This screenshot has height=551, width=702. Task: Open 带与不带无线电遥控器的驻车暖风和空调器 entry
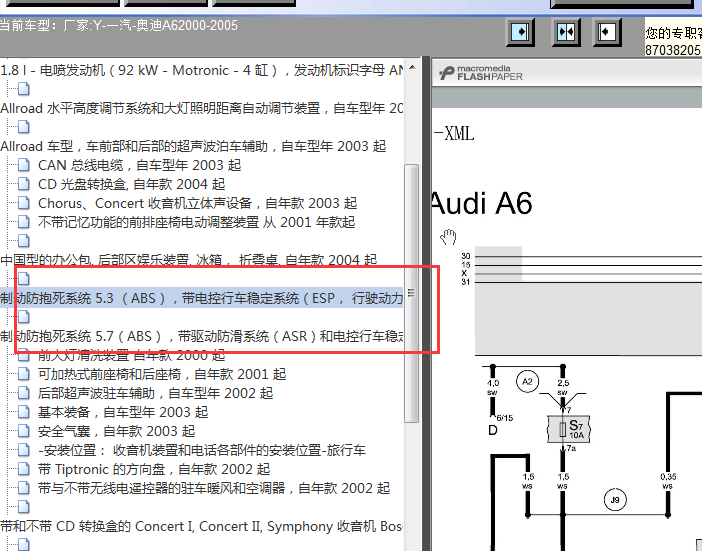click(x=214, y=488)
